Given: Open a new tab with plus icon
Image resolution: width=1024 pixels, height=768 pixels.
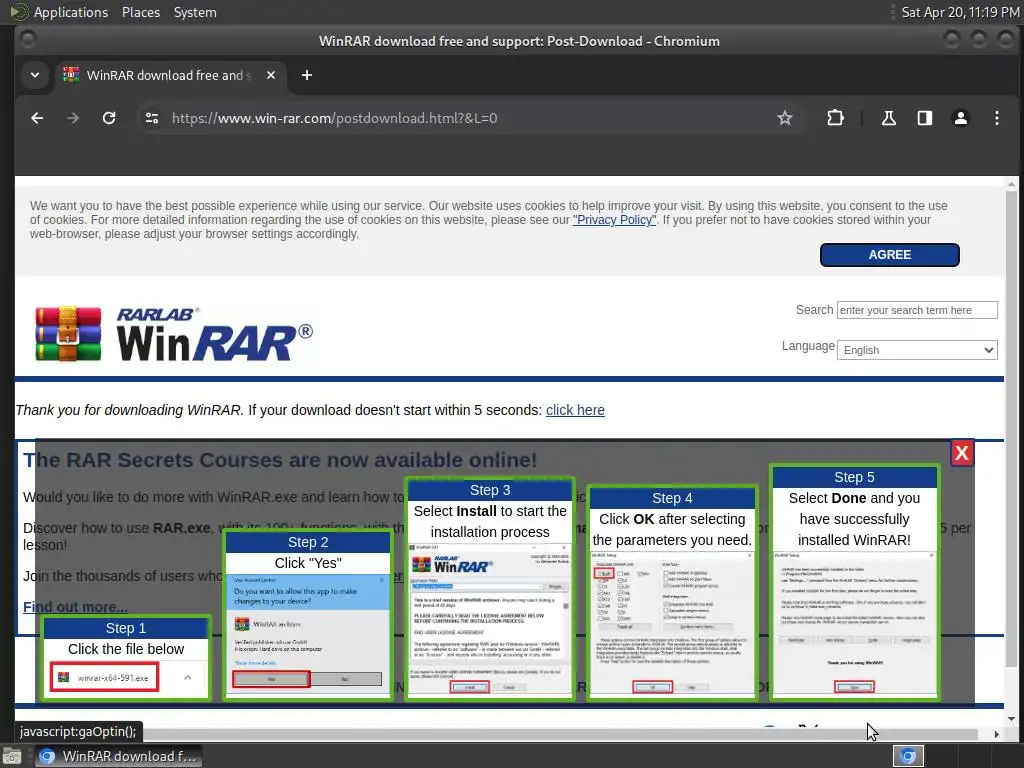Looking at the screenshot, I should [x=307, y=75].
